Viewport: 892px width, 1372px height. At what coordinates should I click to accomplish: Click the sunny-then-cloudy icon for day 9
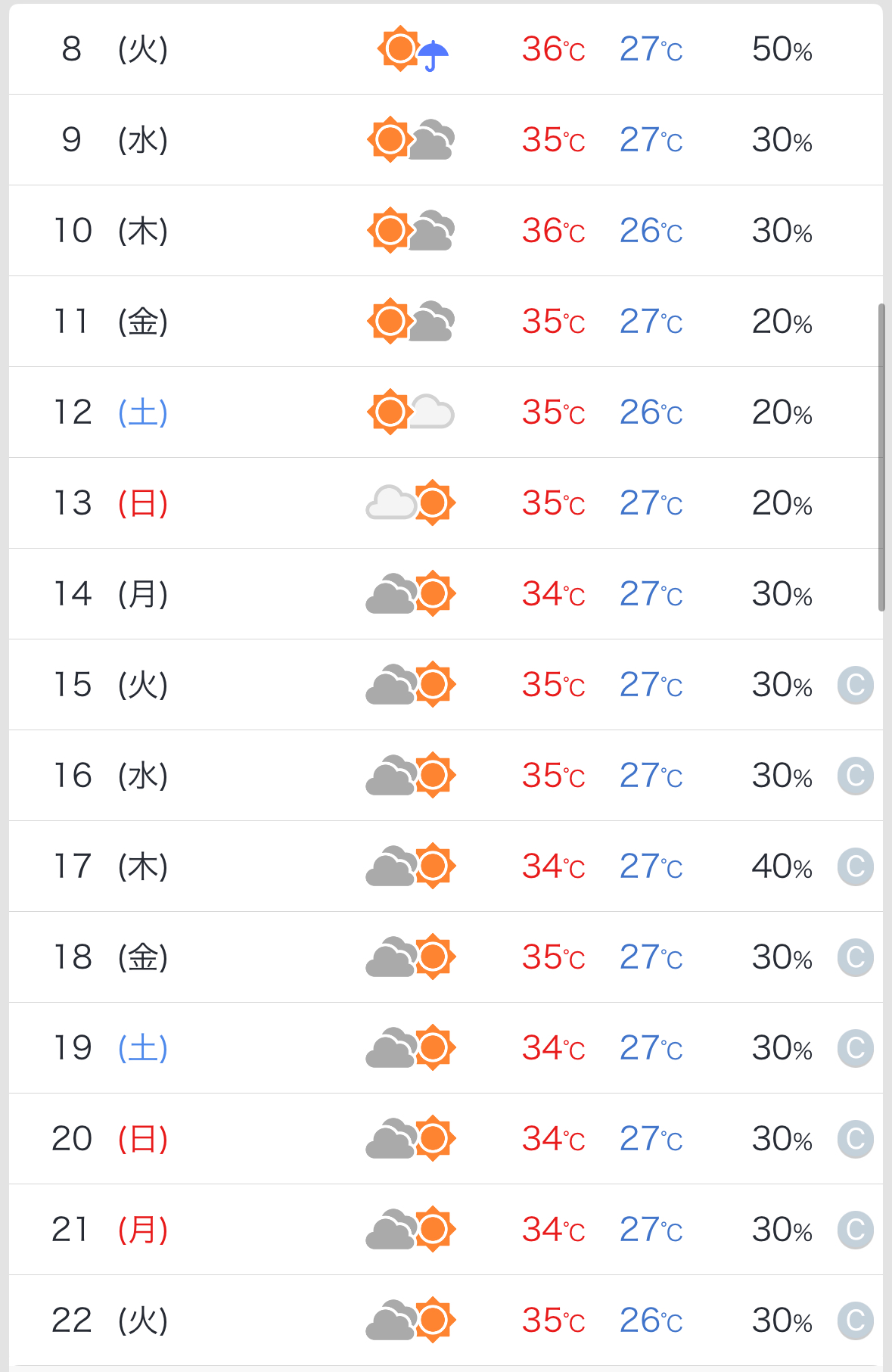[x=411, y=140]
